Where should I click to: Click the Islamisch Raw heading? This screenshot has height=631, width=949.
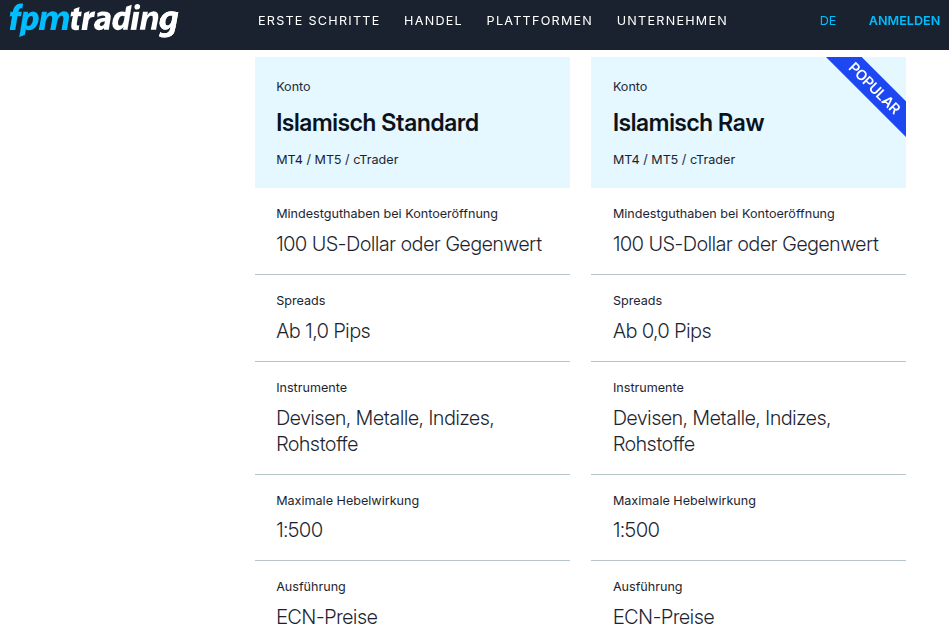click(x=688, y=123)
